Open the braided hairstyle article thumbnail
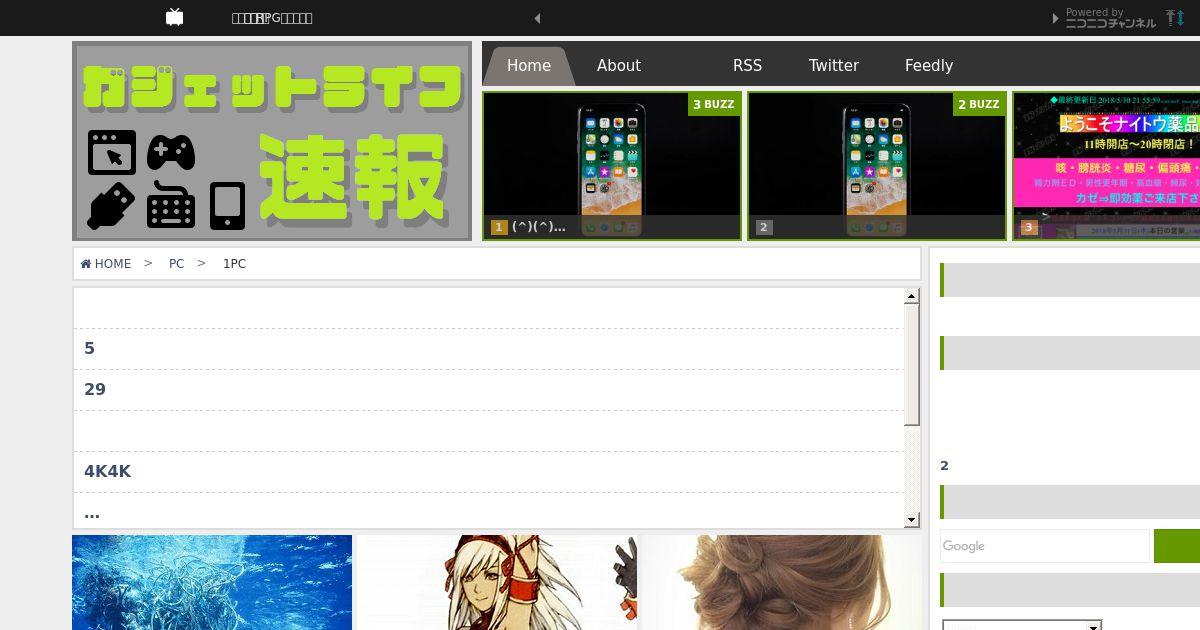1200x630 pixels. tap(782, 582)
